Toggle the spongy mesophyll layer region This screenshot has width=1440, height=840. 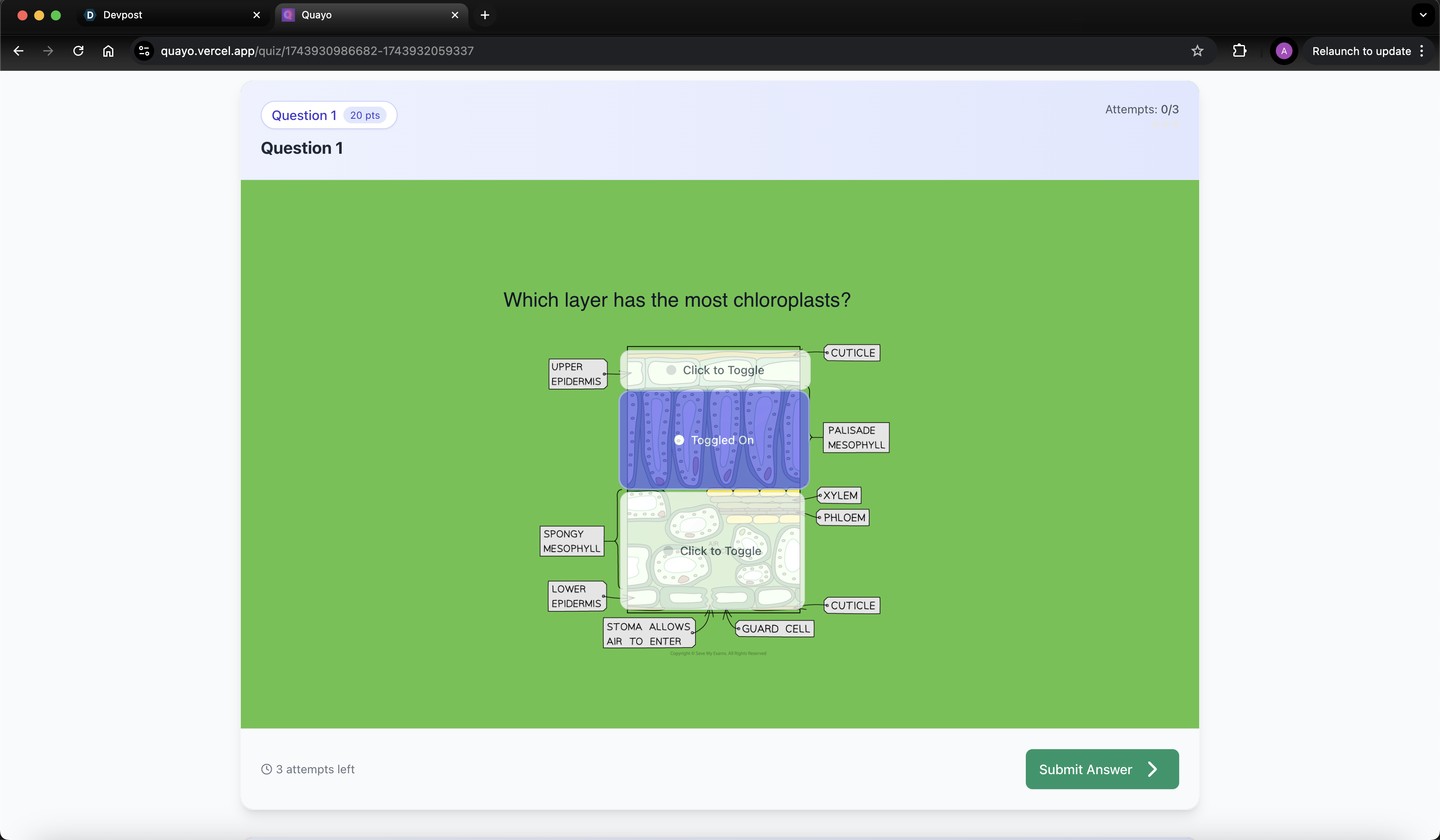point(713,551)
